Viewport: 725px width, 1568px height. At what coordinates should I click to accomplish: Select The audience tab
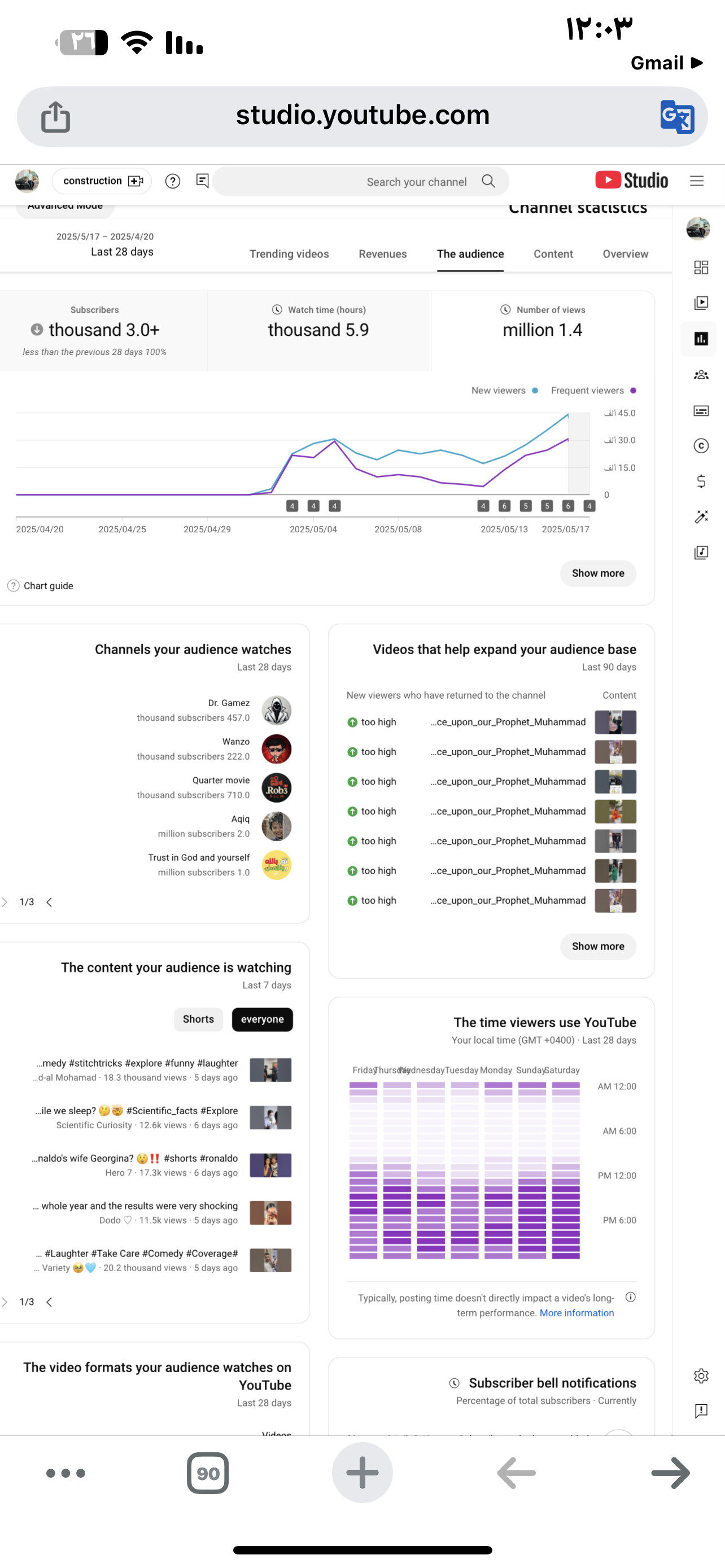470,254
